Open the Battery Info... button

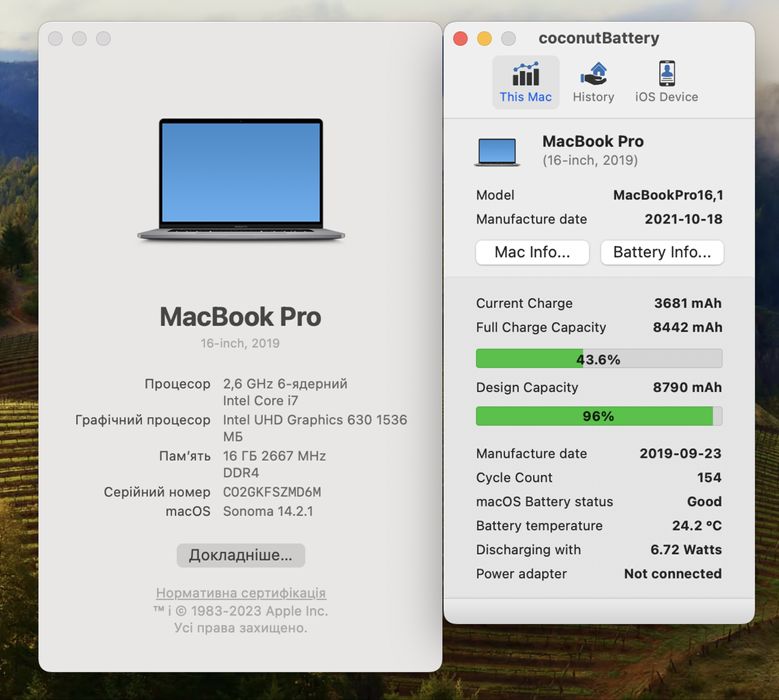tap(662, 252)
